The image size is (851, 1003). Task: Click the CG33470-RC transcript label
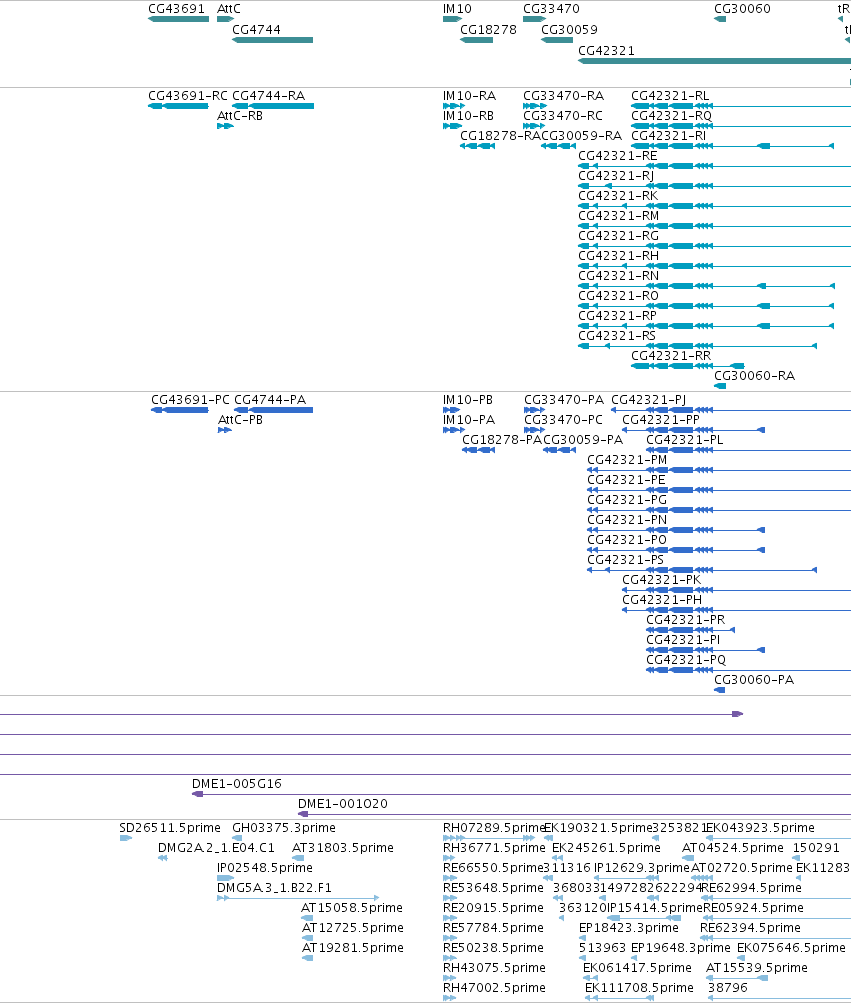click(x=563, y=116)
